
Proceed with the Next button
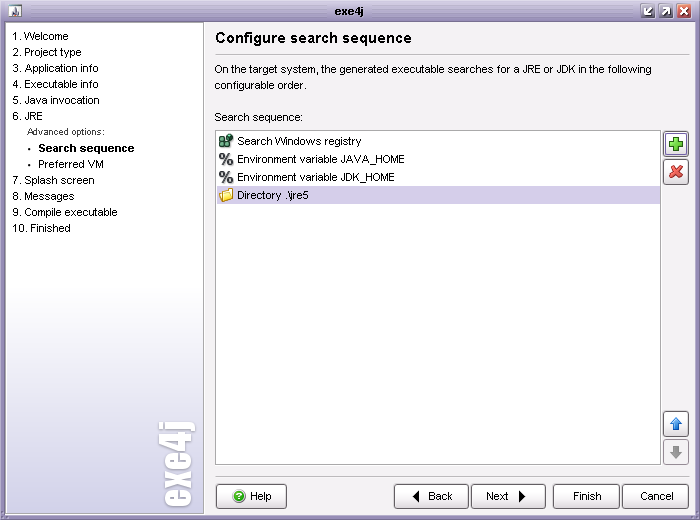pyautogui.click(x=508, y=496)
